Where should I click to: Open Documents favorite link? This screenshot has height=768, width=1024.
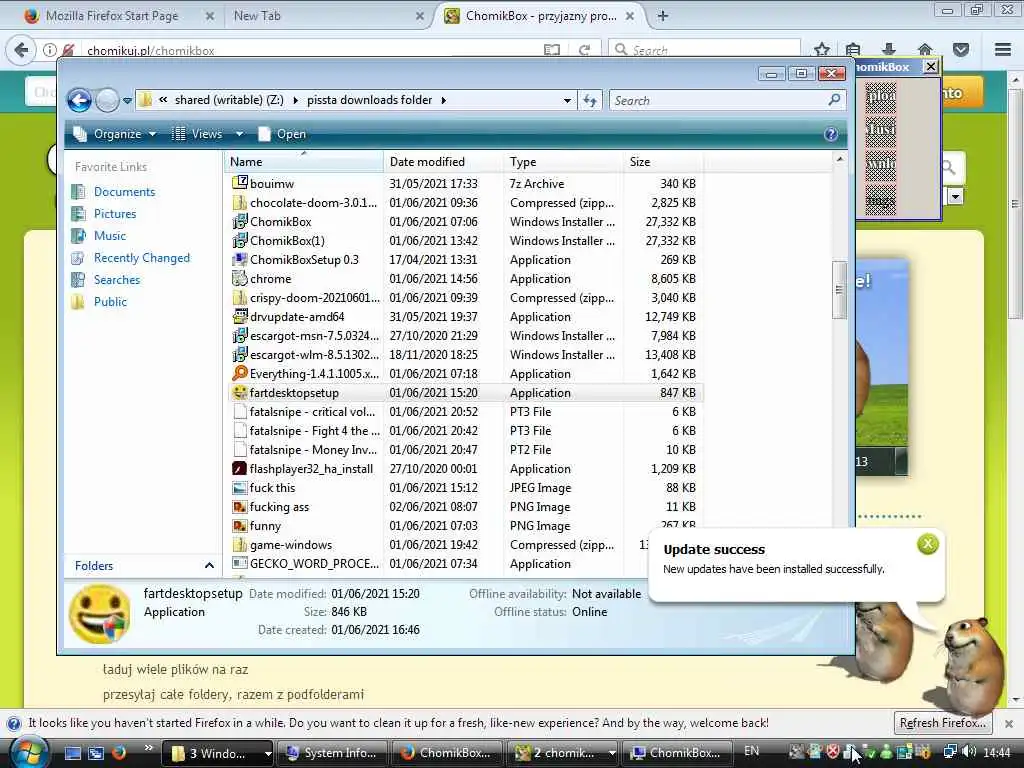pos(124,192)
